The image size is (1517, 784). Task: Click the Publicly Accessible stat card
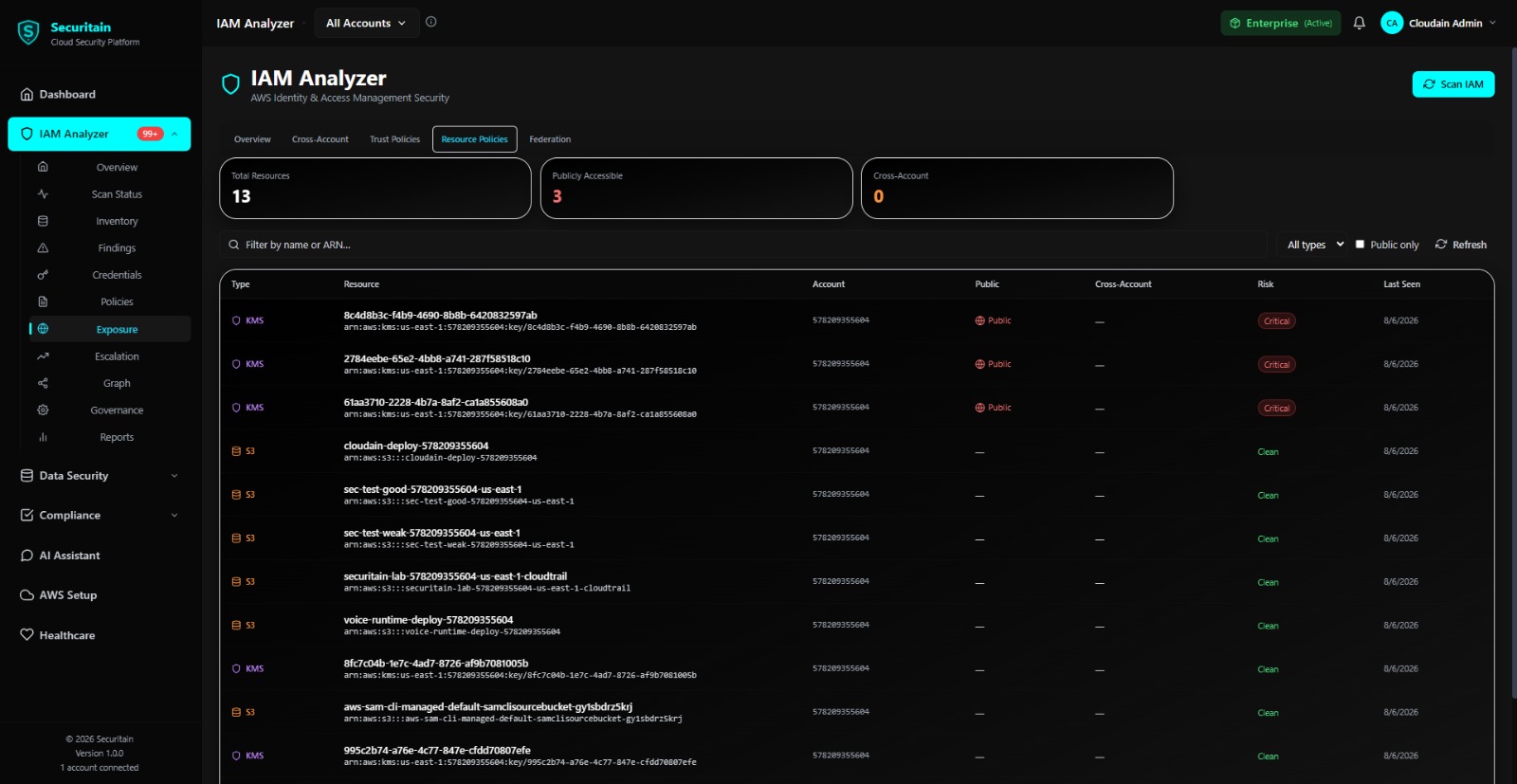pos(696,188)
